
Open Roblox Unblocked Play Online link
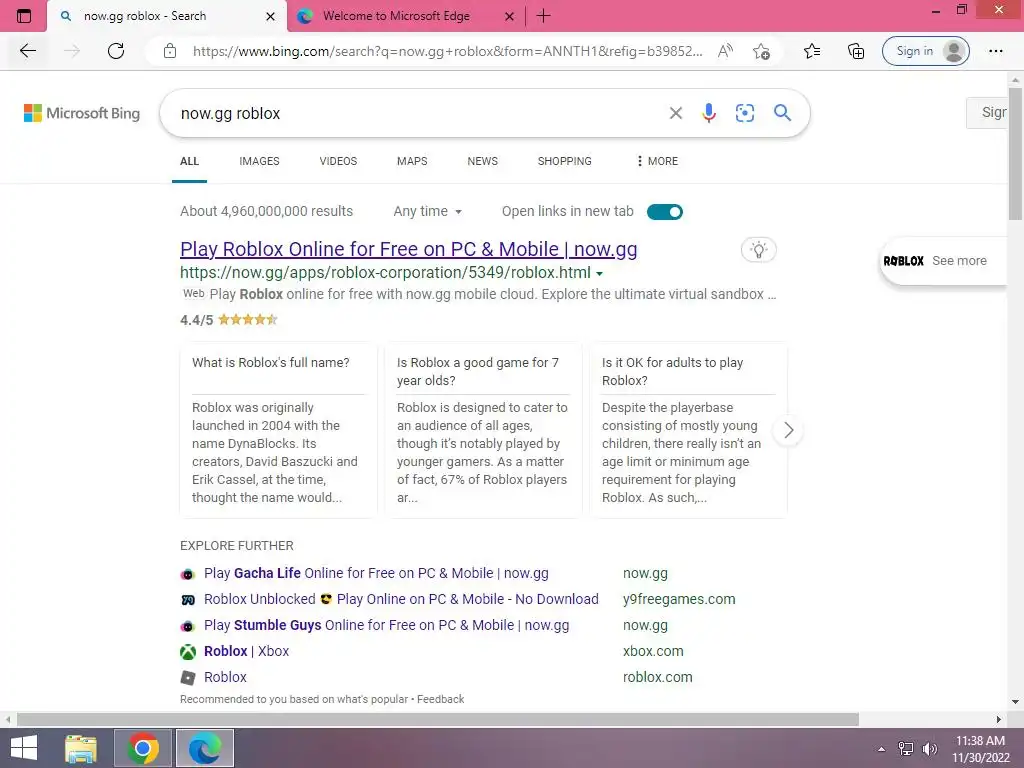click(401, 599)
